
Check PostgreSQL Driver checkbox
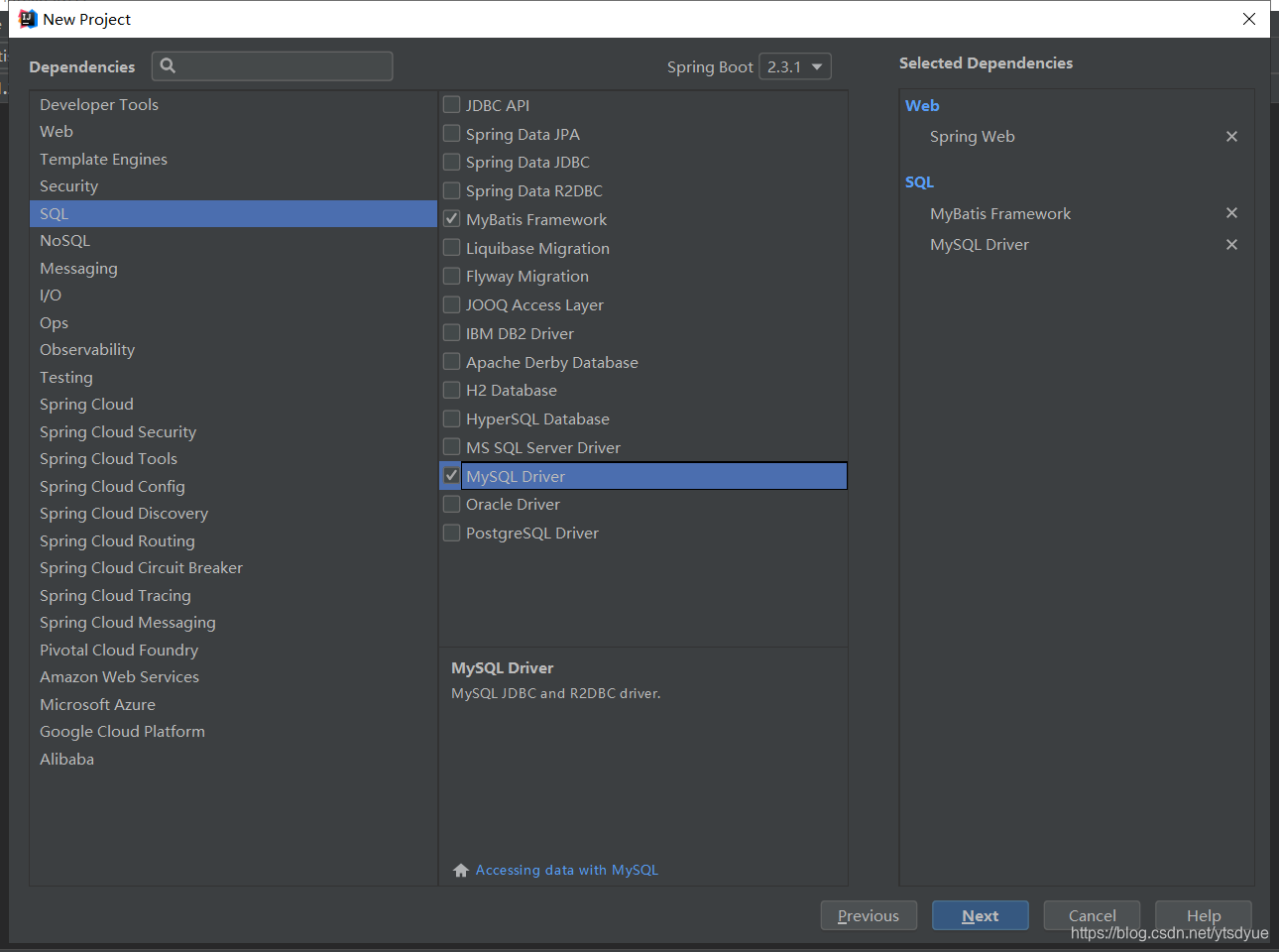click(x=451, y=533)
